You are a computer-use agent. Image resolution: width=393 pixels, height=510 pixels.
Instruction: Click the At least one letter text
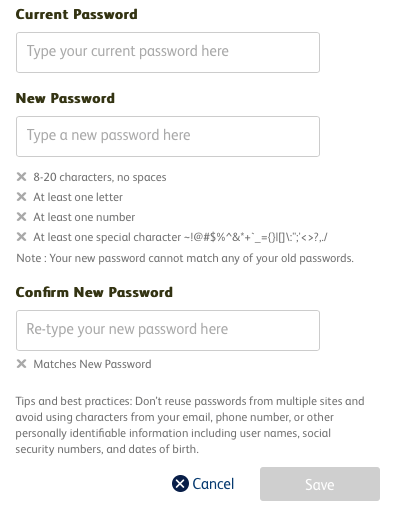[78, 197]
